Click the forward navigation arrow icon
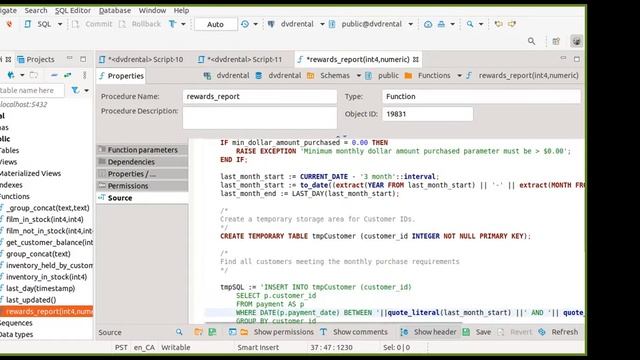The image size is (640, 360). click(512, 24)
